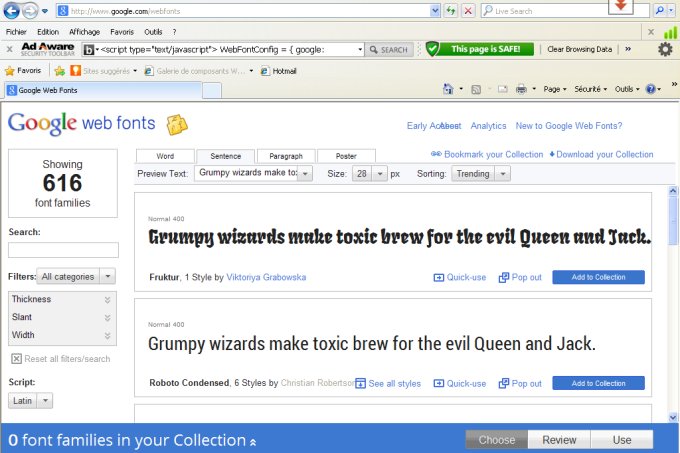Click the Quick-use icon for Fruktur

pos(438,277)
